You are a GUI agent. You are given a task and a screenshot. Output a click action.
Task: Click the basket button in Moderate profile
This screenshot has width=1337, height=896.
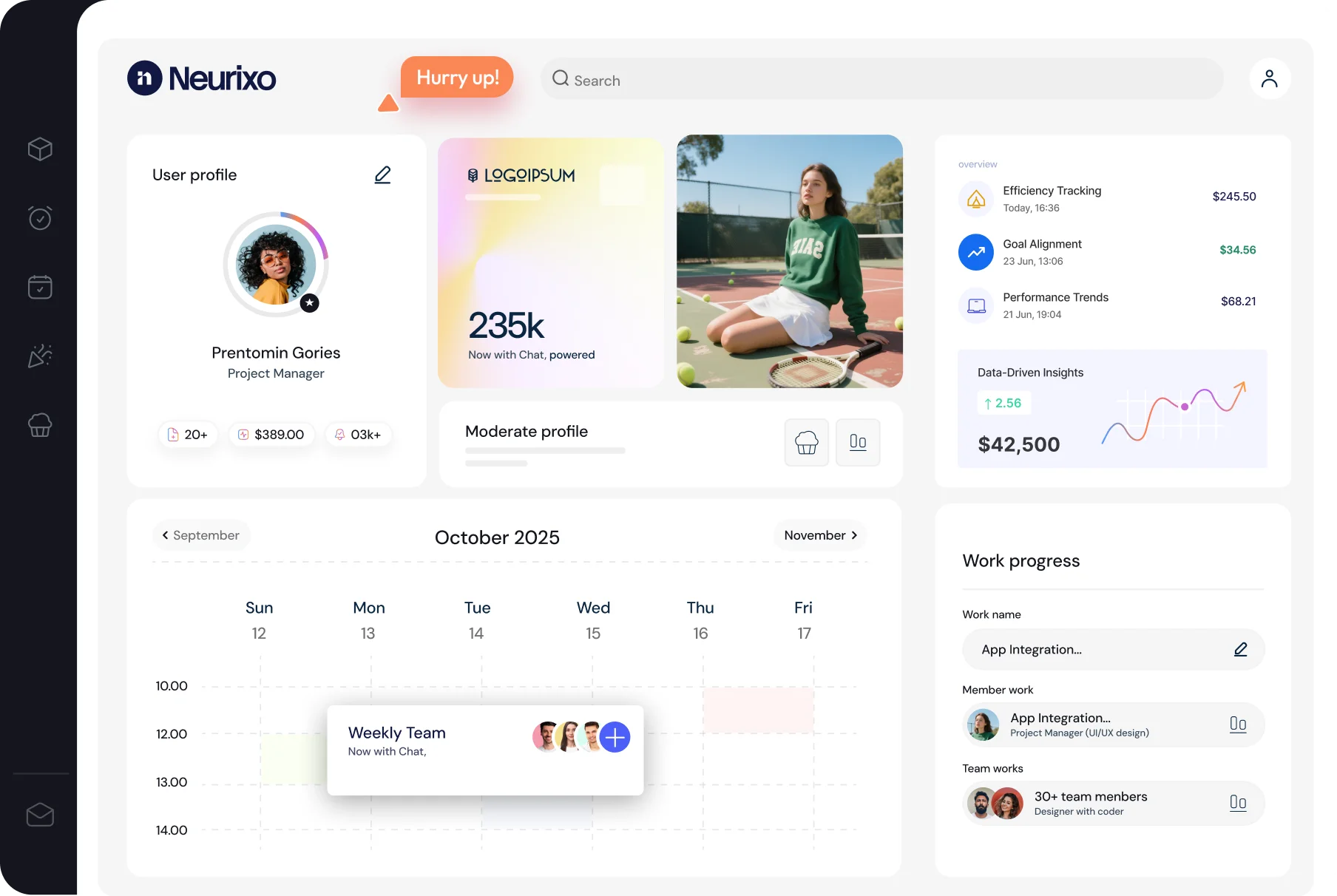coord(806,442)
